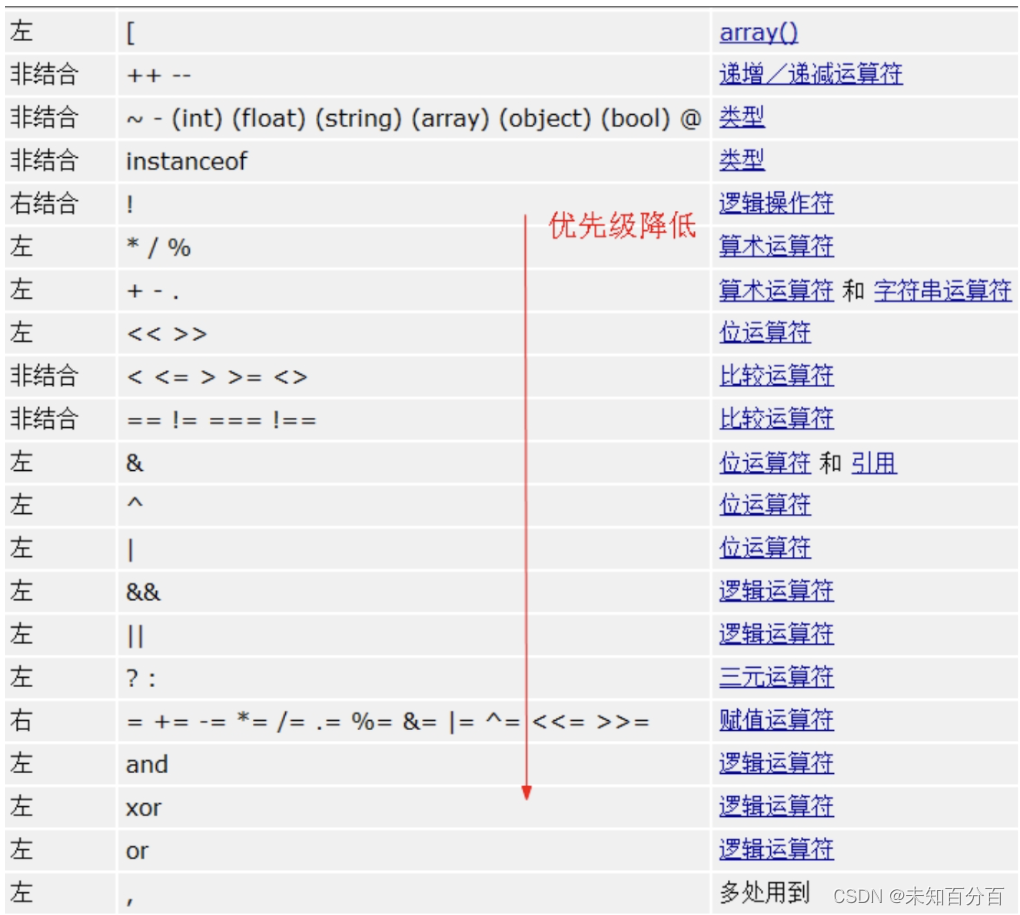Click 逻辑运算符 link in the || row
1020x915 pixels.
point(775,633)
